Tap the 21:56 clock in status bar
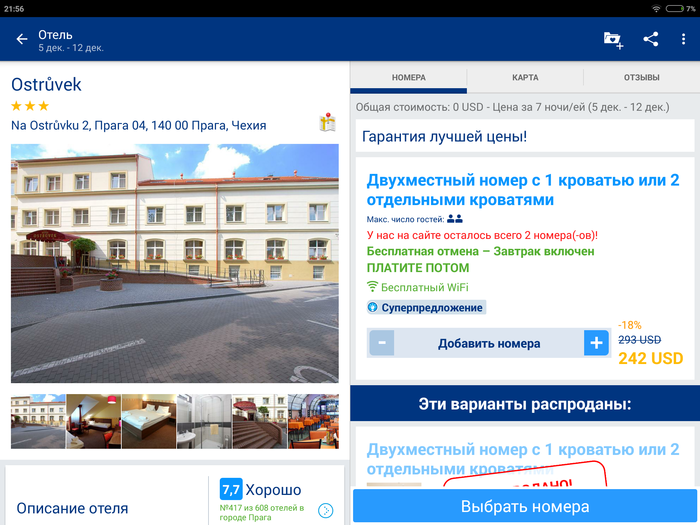This screenshot has height=525, width=700. 14,8
